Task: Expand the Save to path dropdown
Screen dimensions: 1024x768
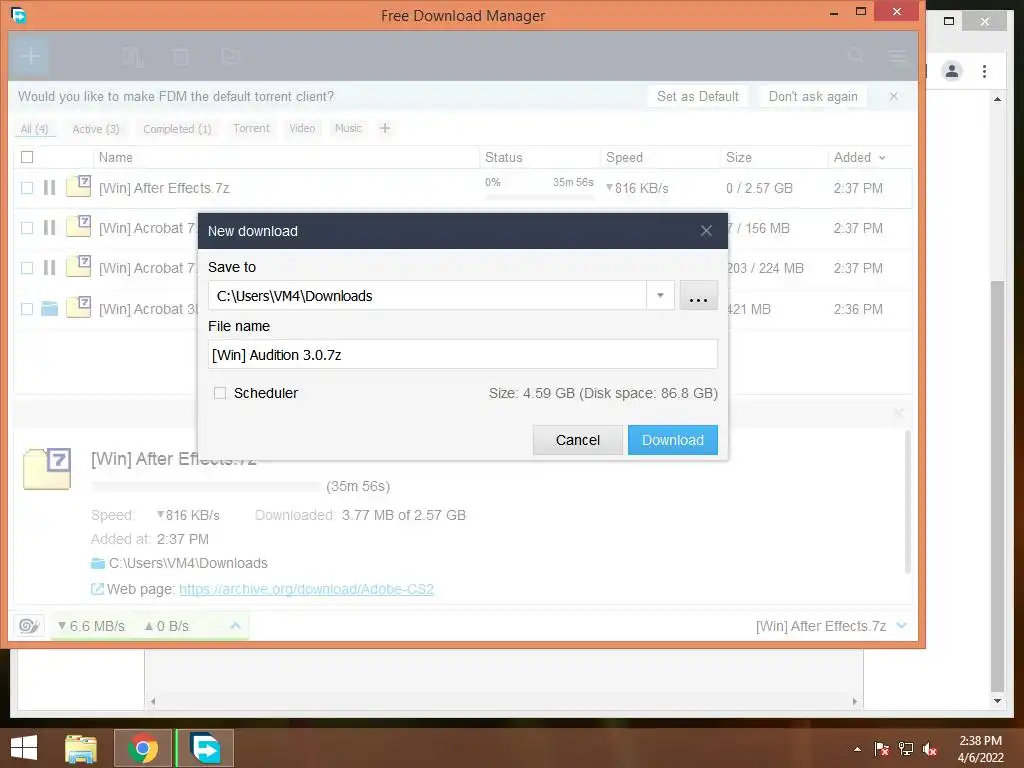Action: [x=660, y=296]
